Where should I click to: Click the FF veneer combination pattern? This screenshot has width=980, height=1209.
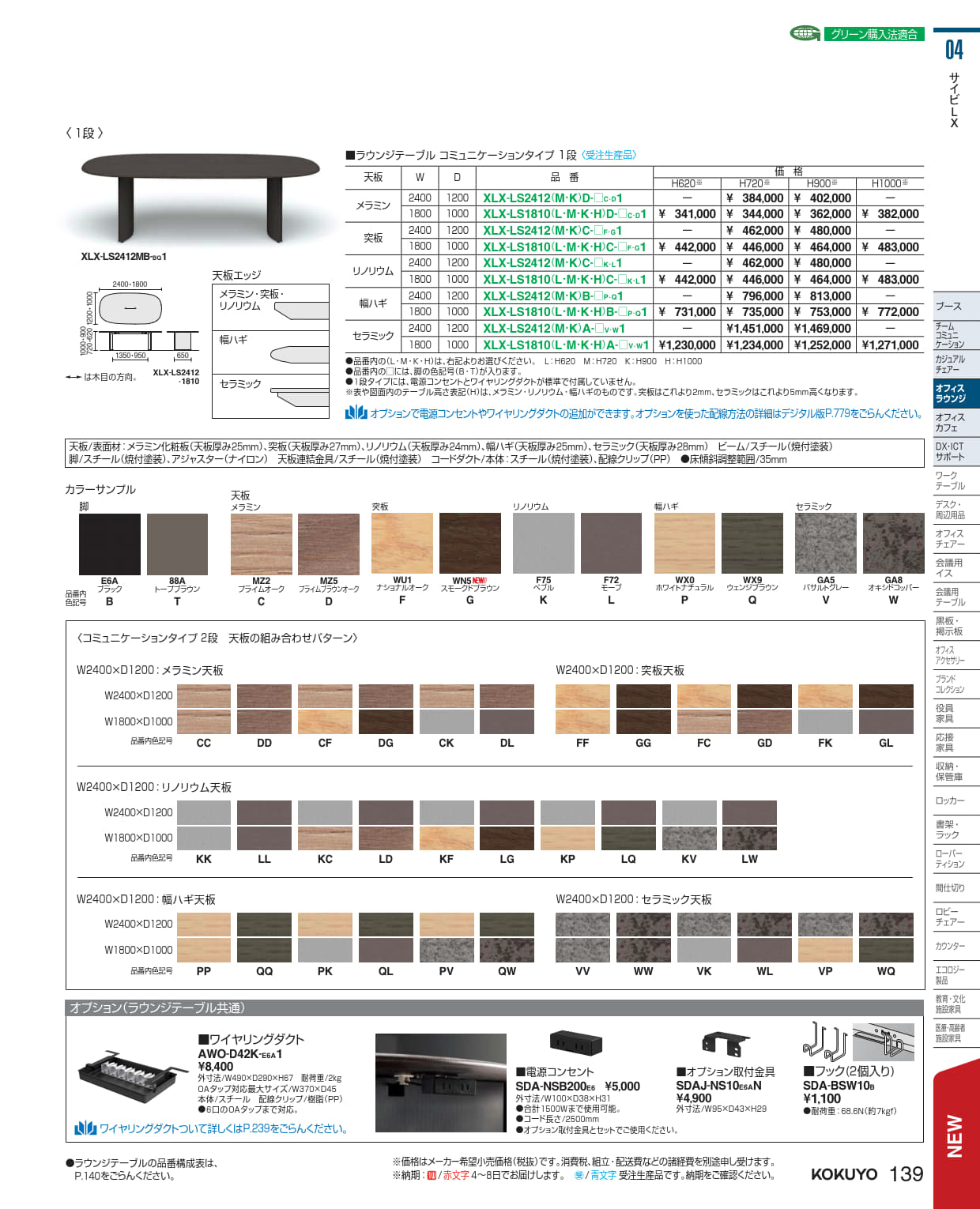(582, 709)
